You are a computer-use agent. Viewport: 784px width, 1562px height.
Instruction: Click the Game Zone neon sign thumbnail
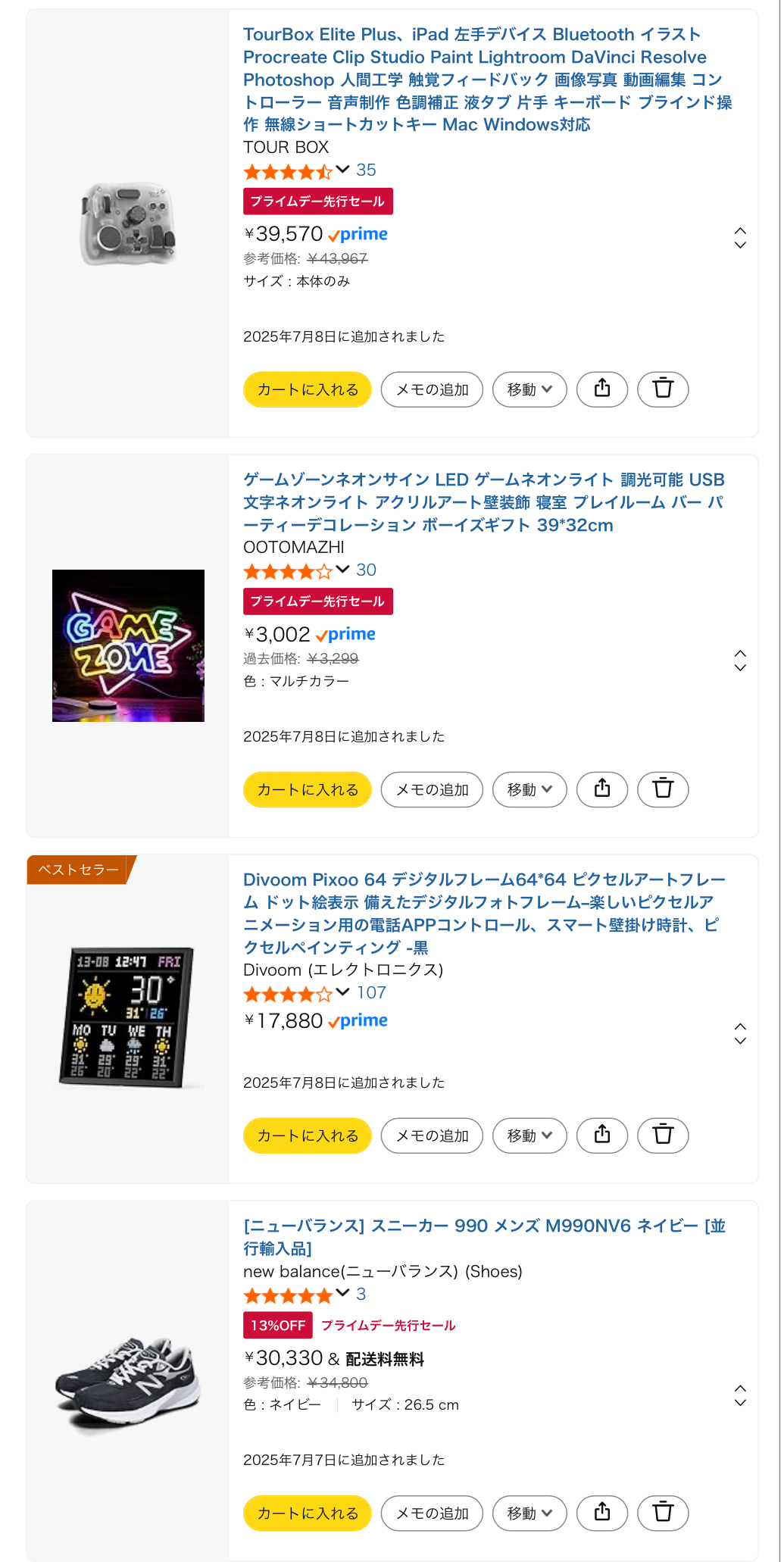pos(128,645)
